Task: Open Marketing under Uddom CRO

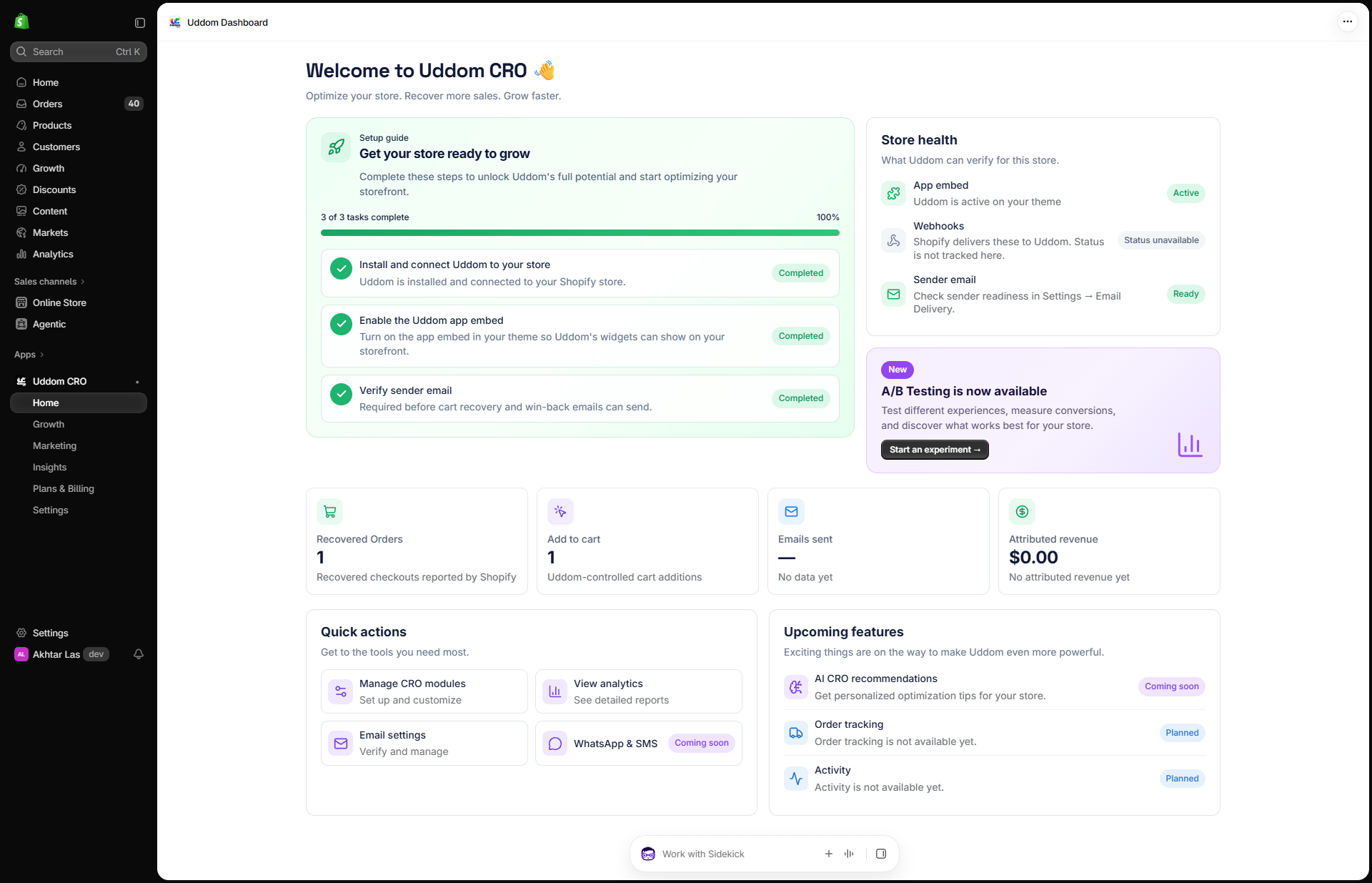Action: 79,445
